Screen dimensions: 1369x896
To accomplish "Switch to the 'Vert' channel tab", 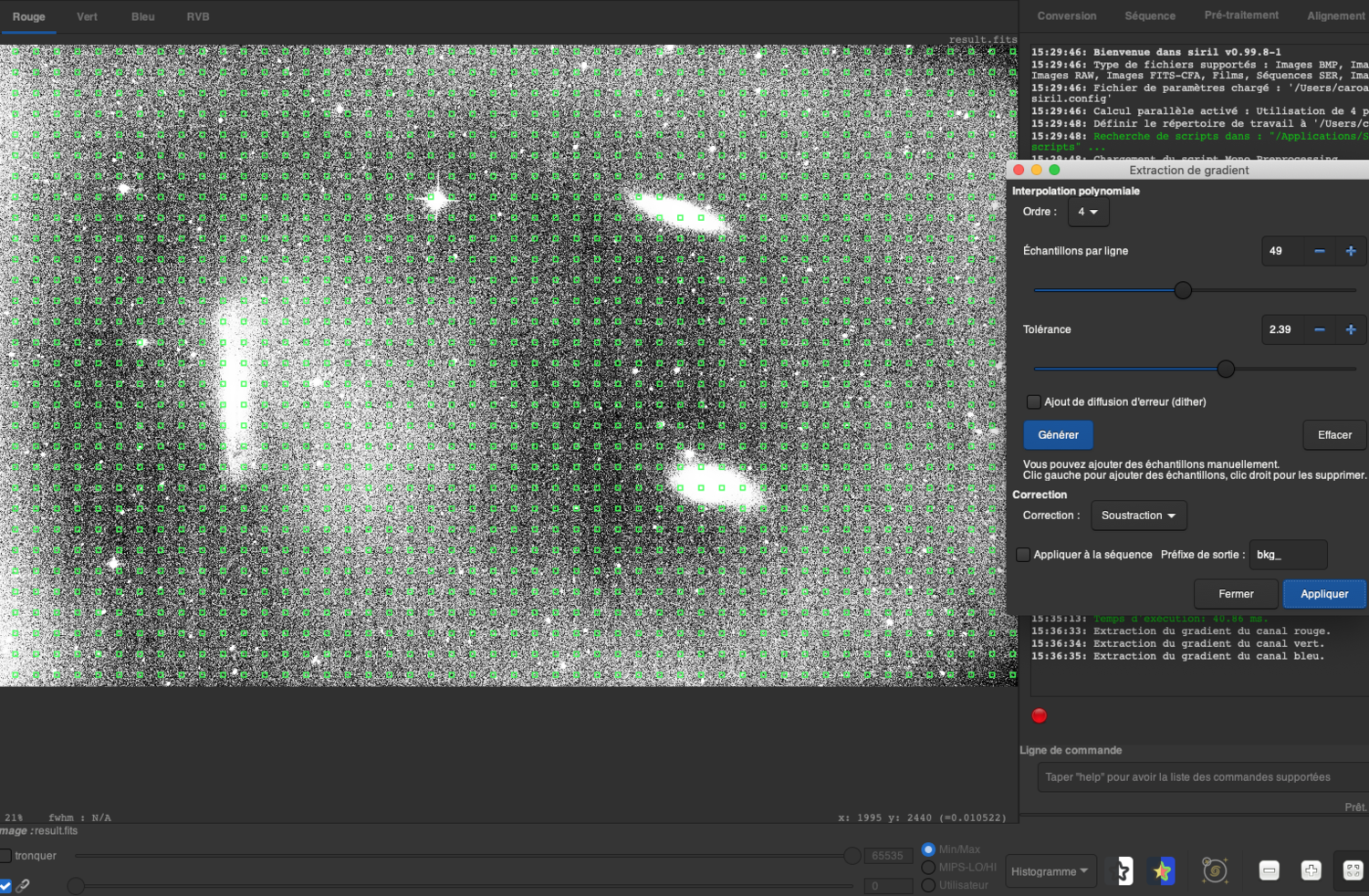I will coord(87,16).
